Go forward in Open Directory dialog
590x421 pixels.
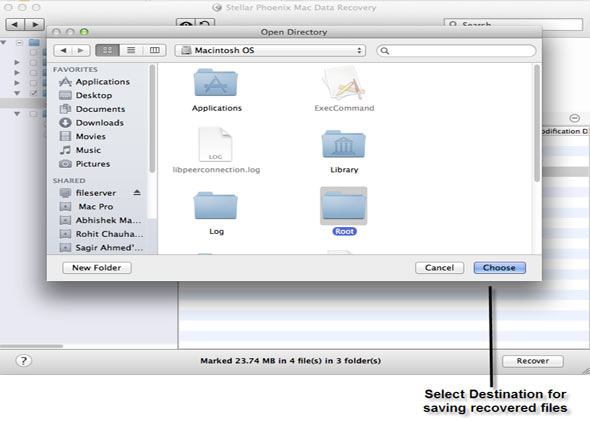point(81,50)
